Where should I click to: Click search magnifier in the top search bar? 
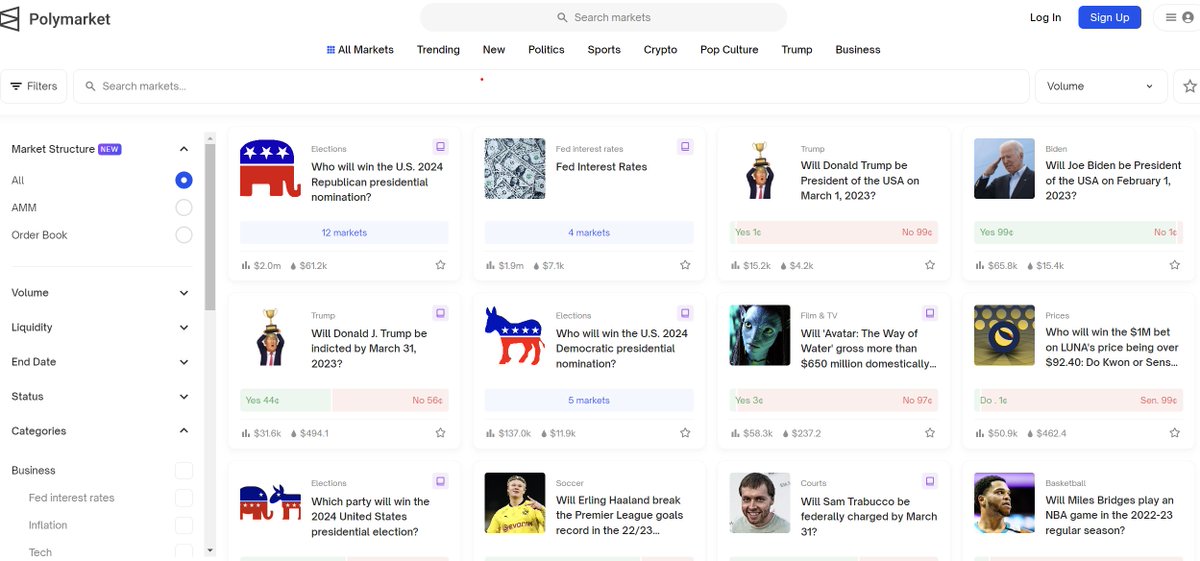coord(562,17)
